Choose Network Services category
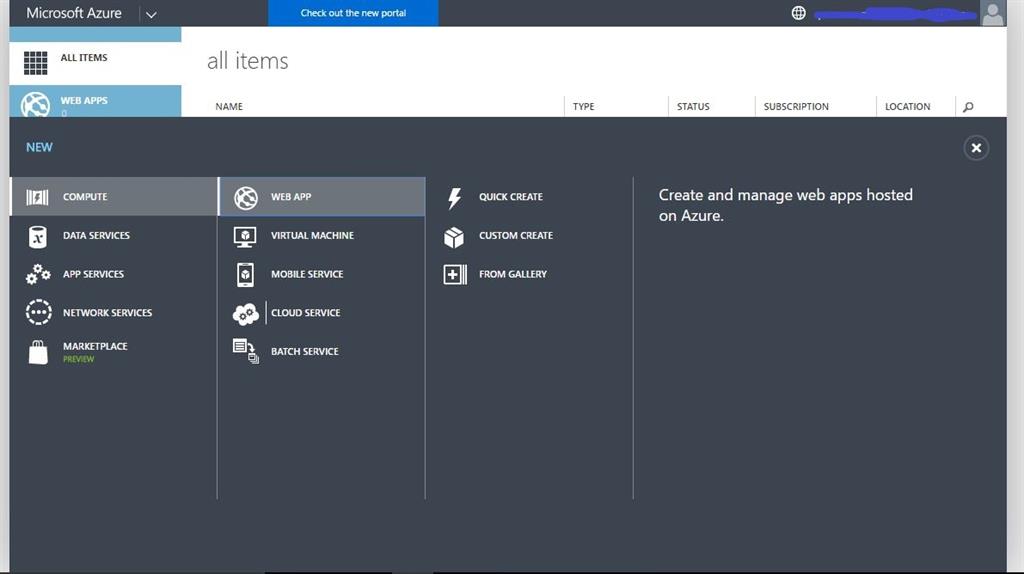This screenshot has width=1024, height=574. pos(114,313)
